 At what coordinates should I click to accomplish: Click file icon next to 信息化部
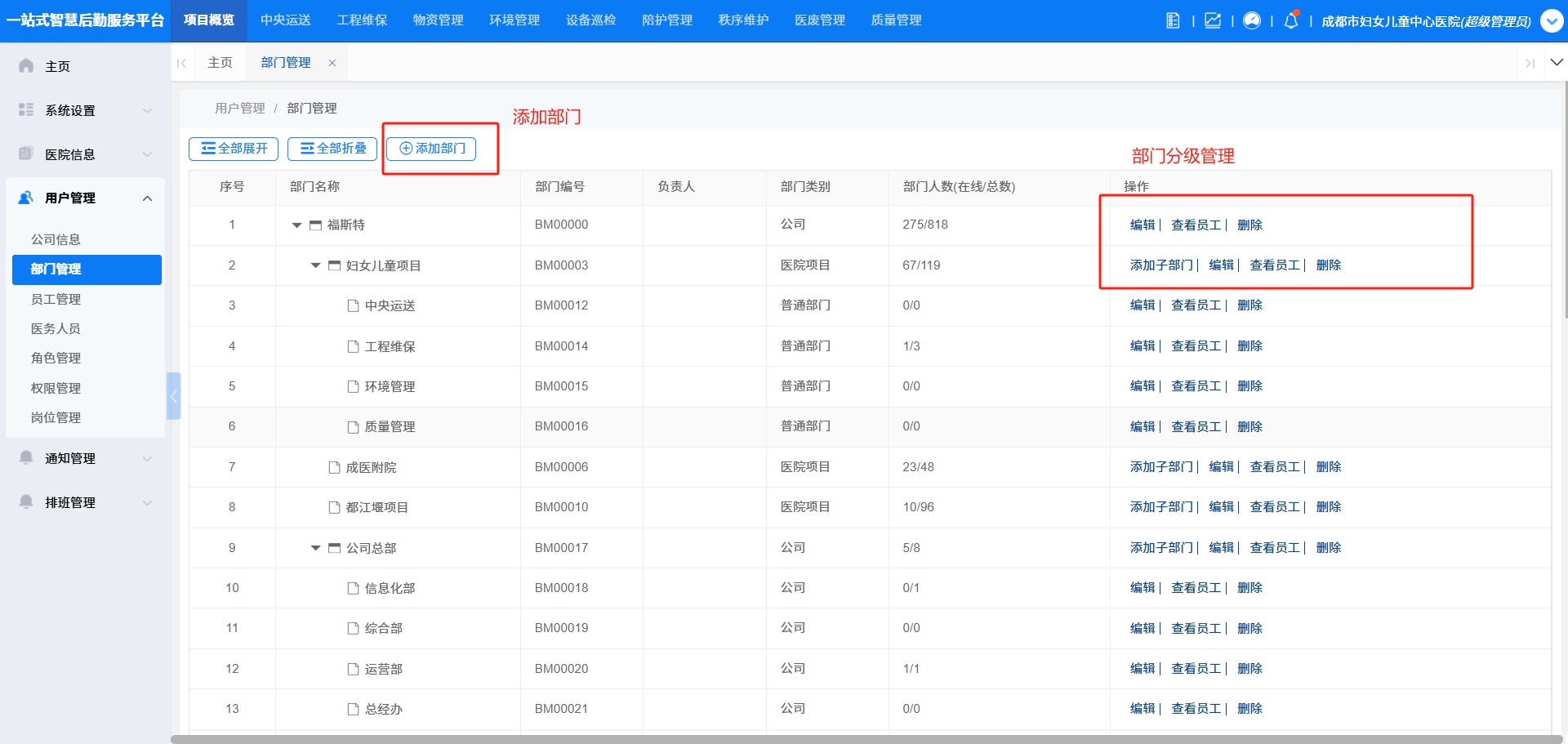353,588
